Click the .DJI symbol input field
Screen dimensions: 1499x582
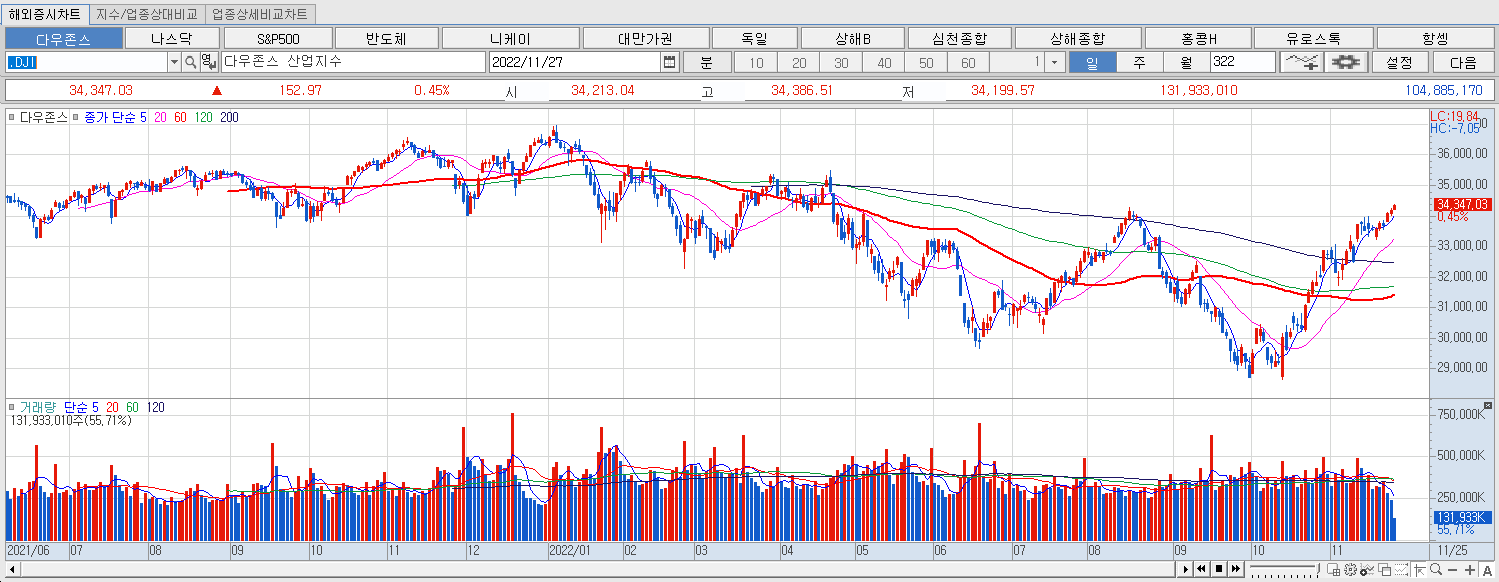86,62
